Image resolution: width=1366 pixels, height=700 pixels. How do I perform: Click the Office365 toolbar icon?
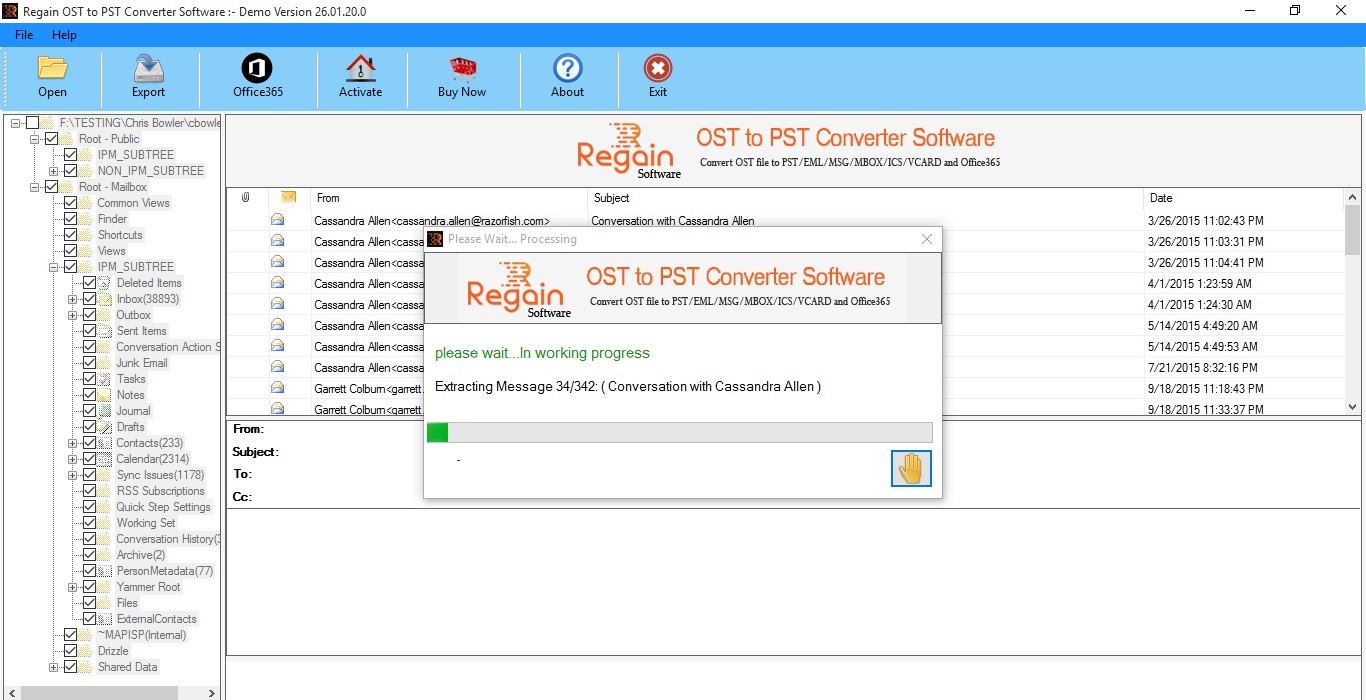click(257, 68)
